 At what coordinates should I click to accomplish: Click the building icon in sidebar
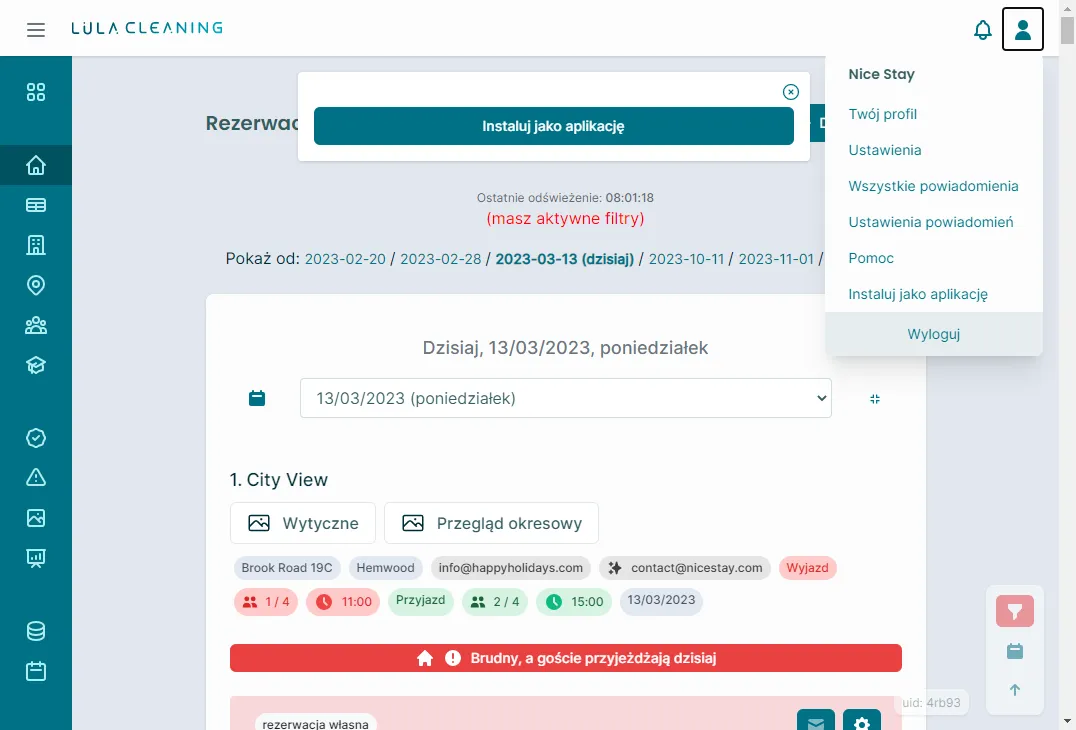(x=36, y=245)
